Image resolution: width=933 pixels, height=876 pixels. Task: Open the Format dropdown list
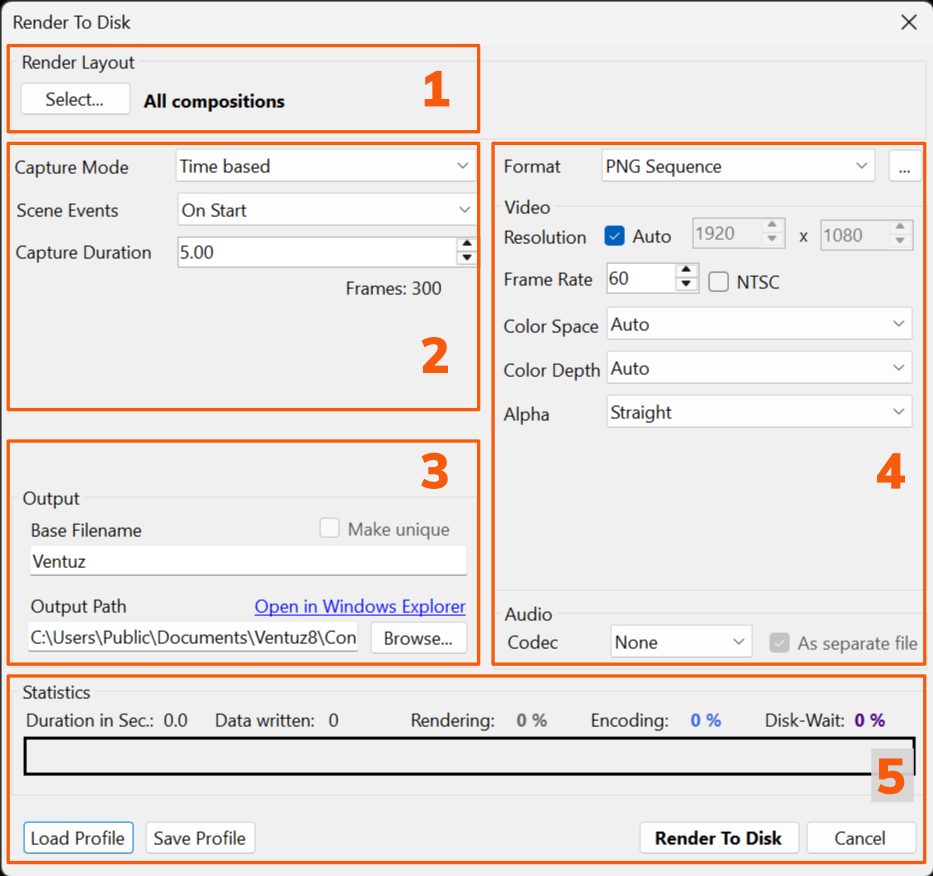738,167
